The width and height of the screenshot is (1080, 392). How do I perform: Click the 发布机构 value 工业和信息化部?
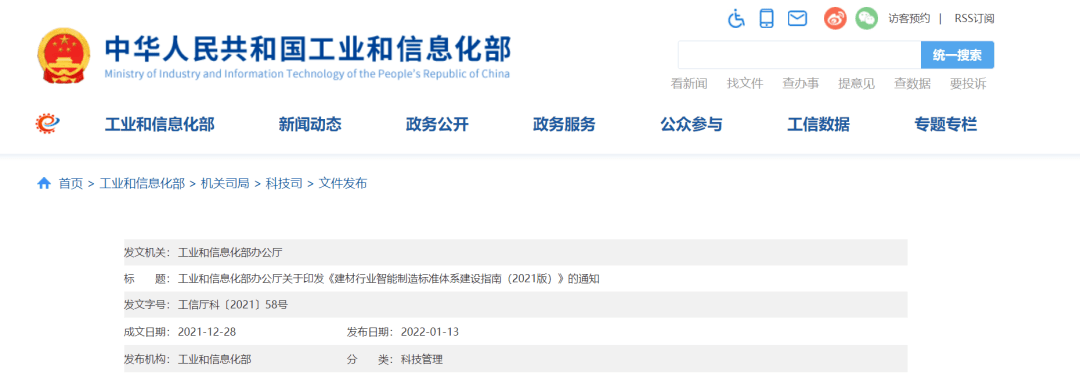(x=215, y=359)
